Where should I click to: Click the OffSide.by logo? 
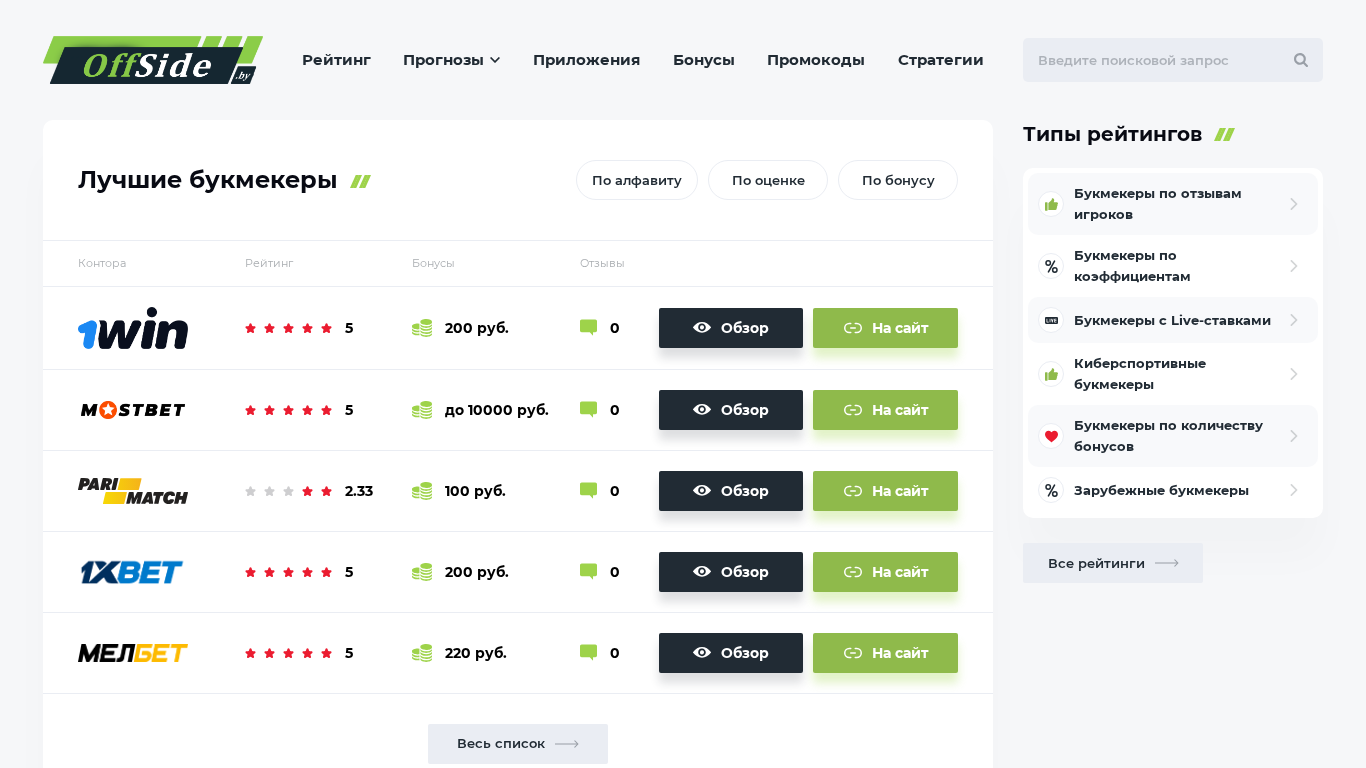(x=153, y=60)
